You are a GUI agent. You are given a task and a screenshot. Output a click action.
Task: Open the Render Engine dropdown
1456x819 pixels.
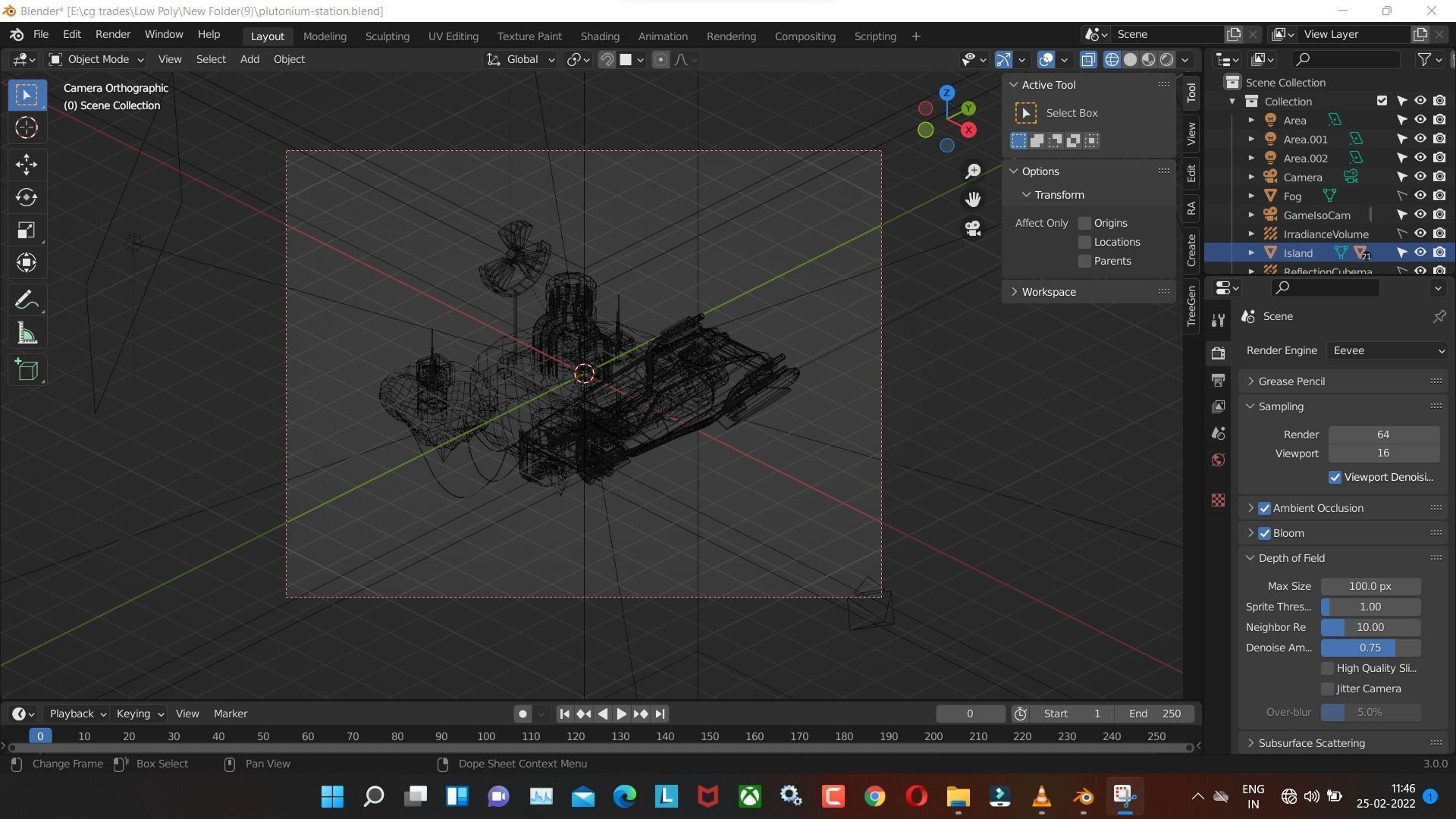tap(1388, 350)
